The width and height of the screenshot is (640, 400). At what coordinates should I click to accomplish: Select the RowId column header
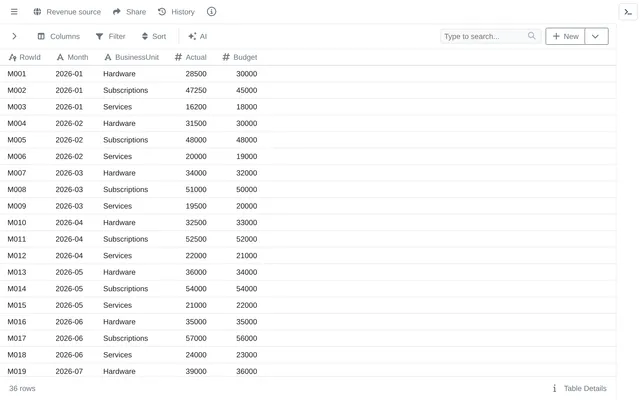[x=25, y=57]
